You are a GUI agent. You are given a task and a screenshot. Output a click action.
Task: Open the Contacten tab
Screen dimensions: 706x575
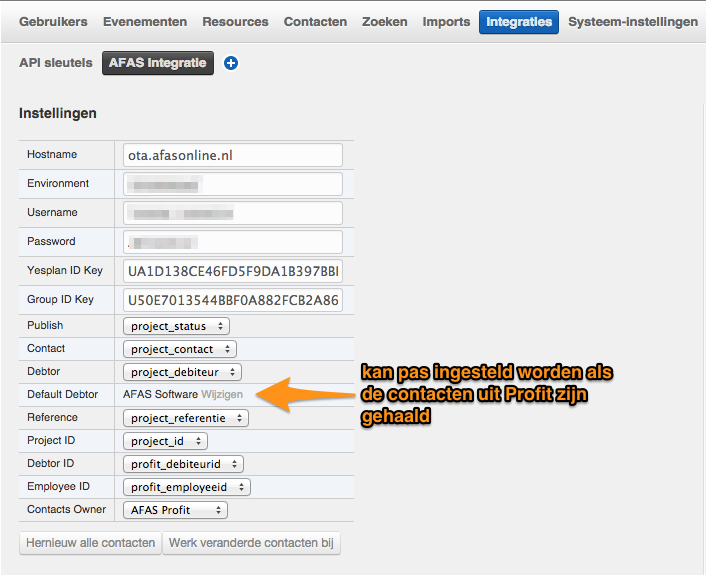click(x=315, y=21)
